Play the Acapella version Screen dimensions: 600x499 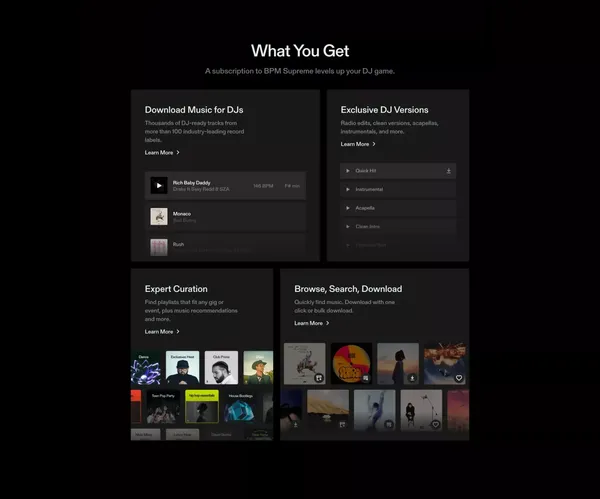(x=347, y=208)
